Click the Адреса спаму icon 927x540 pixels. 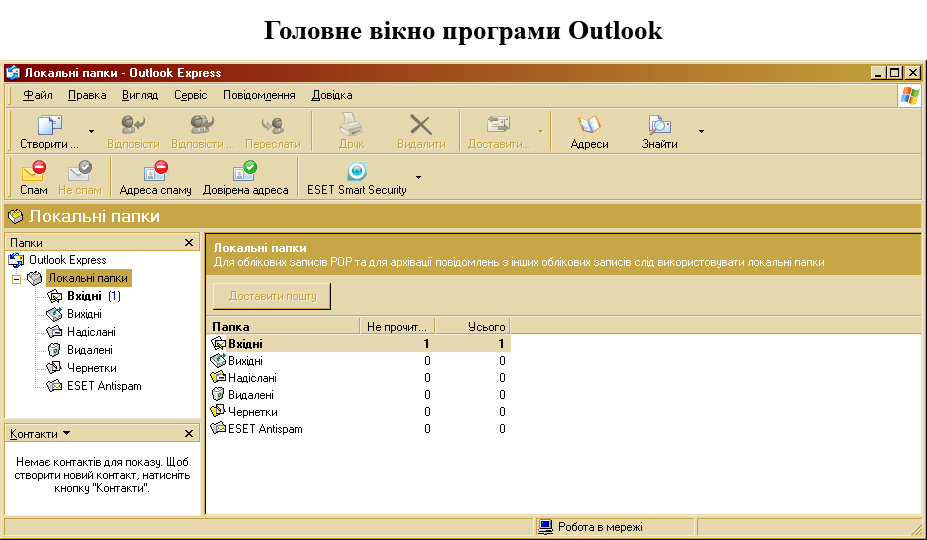155,171
